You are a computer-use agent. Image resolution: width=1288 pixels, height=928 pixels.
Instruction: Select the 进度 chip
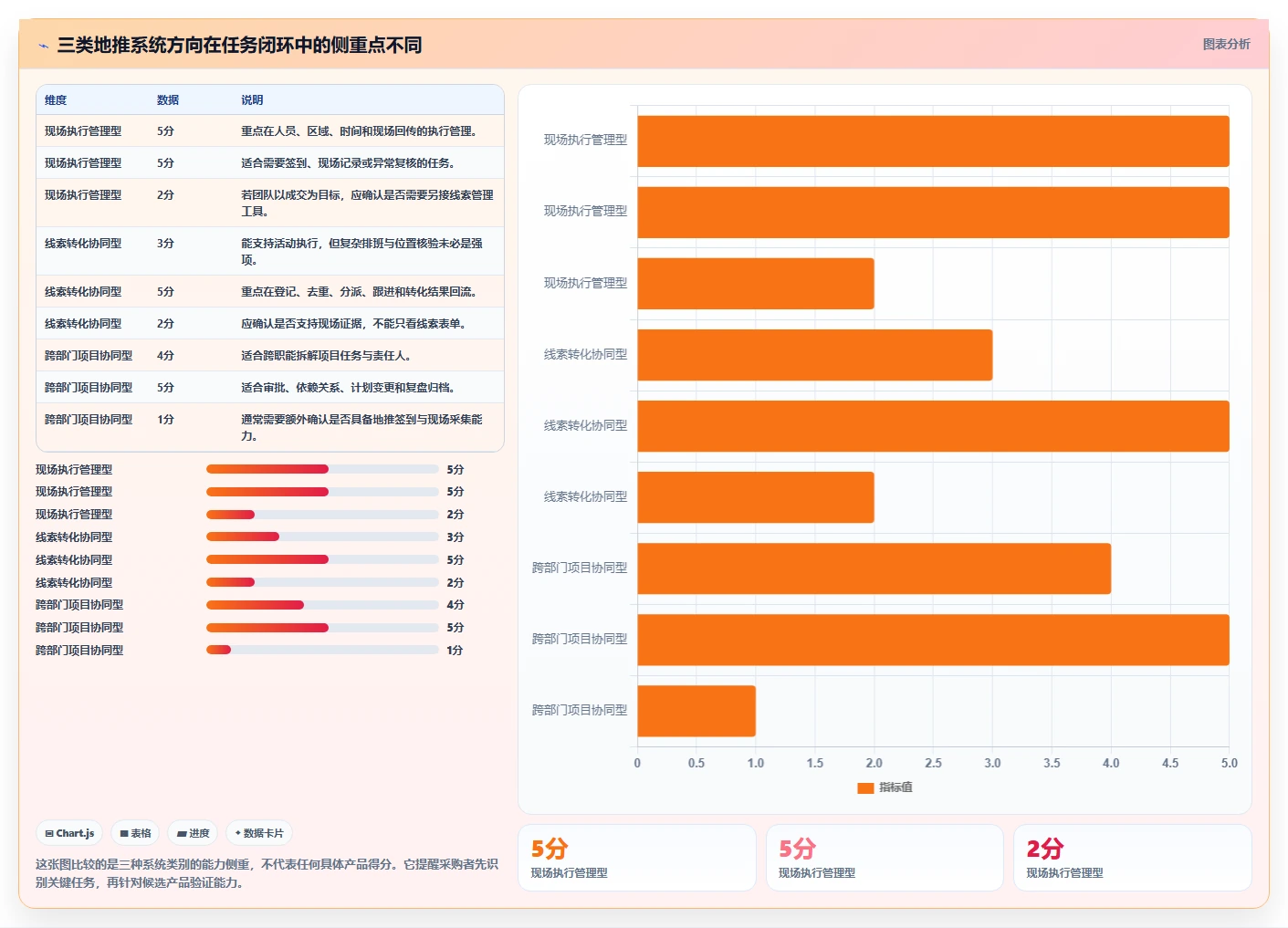(193, 833)
